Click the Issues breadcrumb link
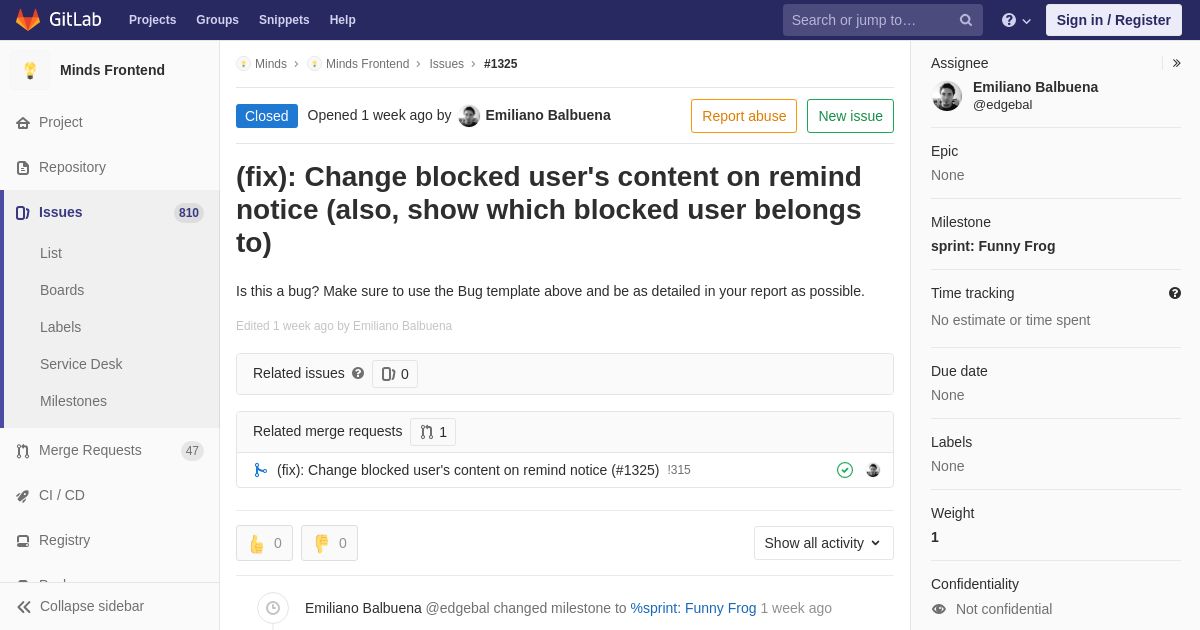 coord(447,64)
